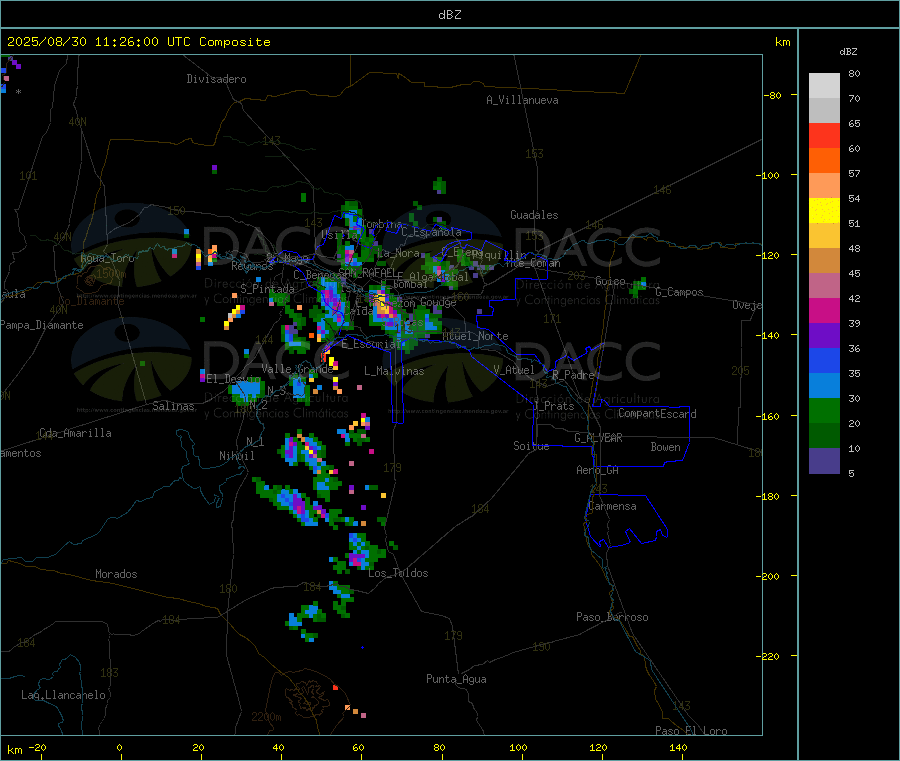900x761 pixels.
Task: Click the R_Padre label
Action: pos(573,375)
